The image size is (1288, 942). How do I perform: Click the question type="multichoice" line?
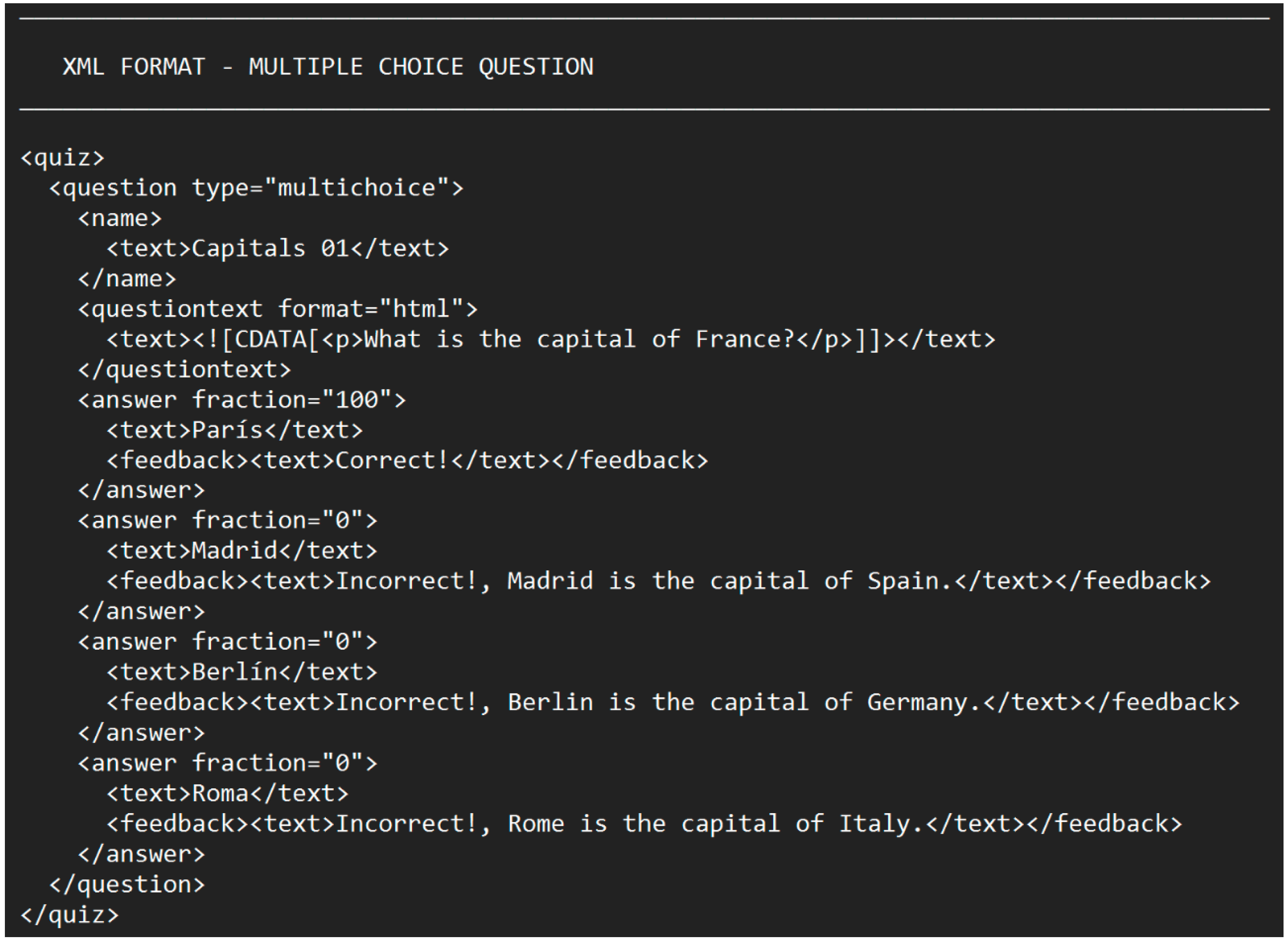tap(257, 187)
